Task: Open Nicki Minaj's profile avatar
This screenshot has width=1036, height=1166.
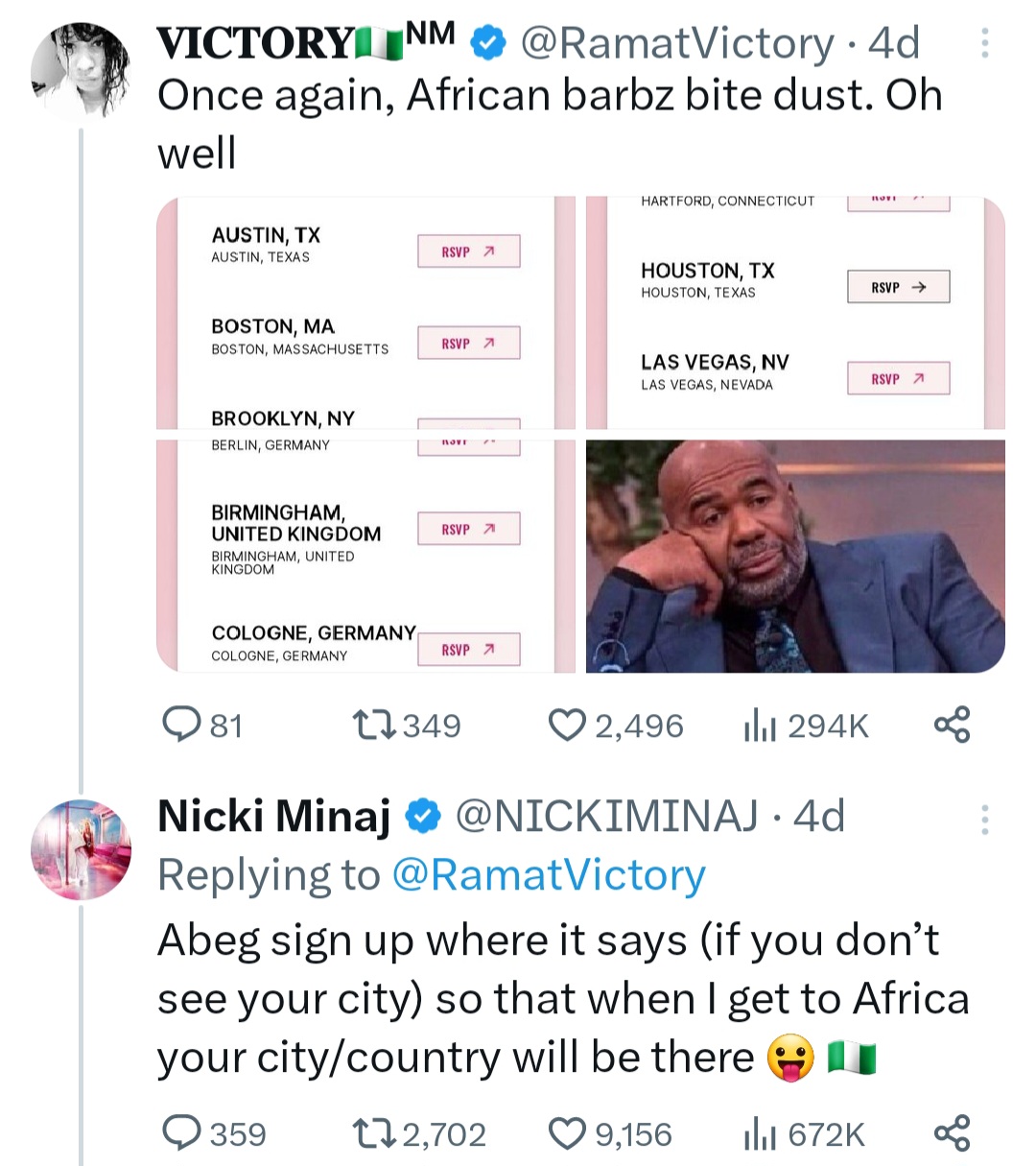Action: pyautogui.click(x=80, y=847)
